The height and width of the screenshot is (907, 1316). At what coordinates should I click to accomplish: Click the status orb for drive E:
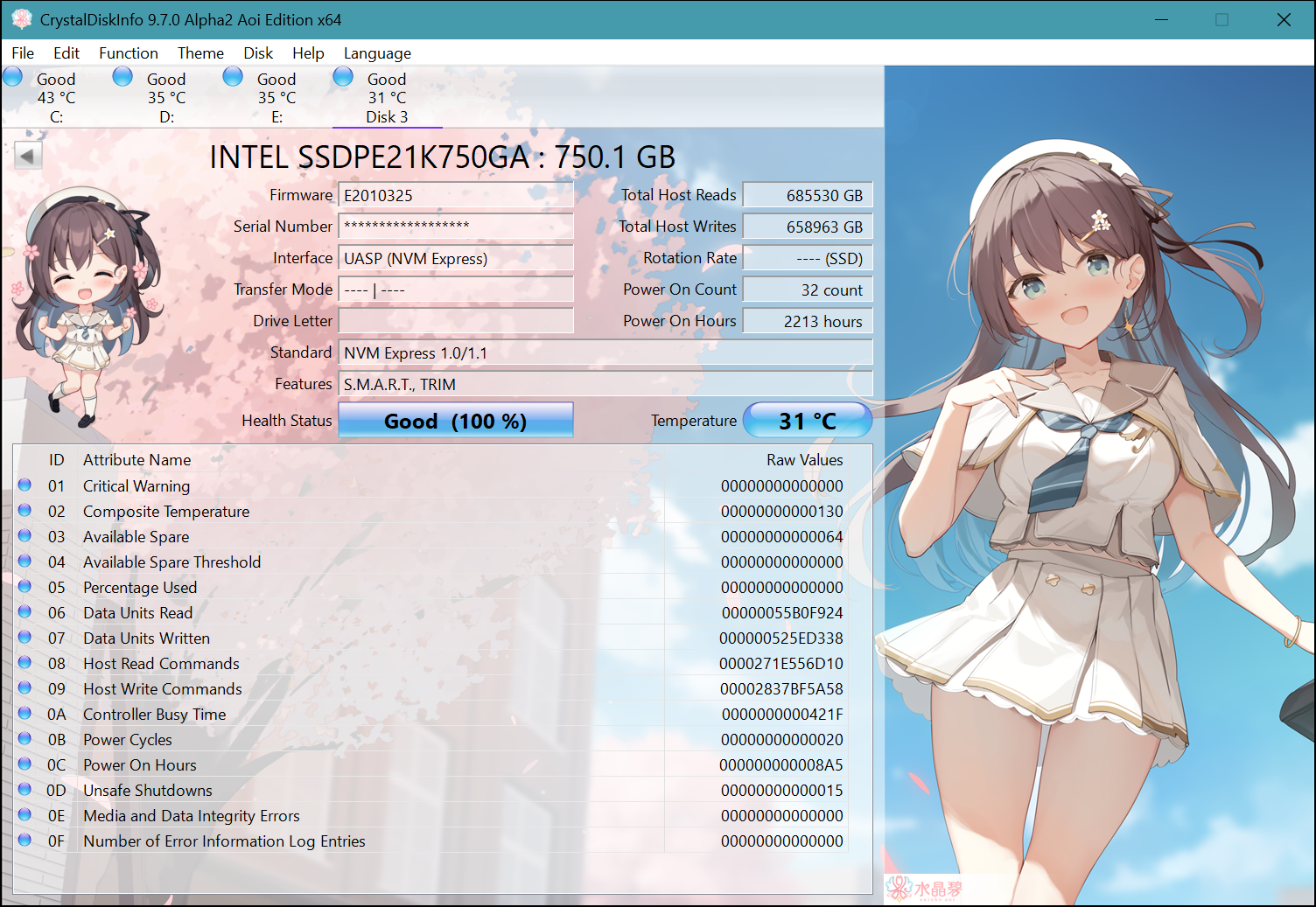(x=234, y=77)
